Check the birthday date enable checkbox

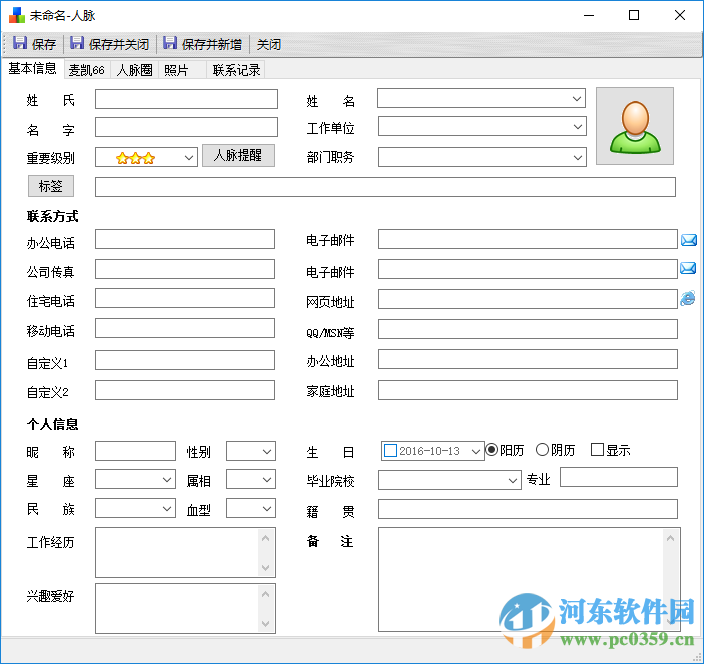(391, 451)
